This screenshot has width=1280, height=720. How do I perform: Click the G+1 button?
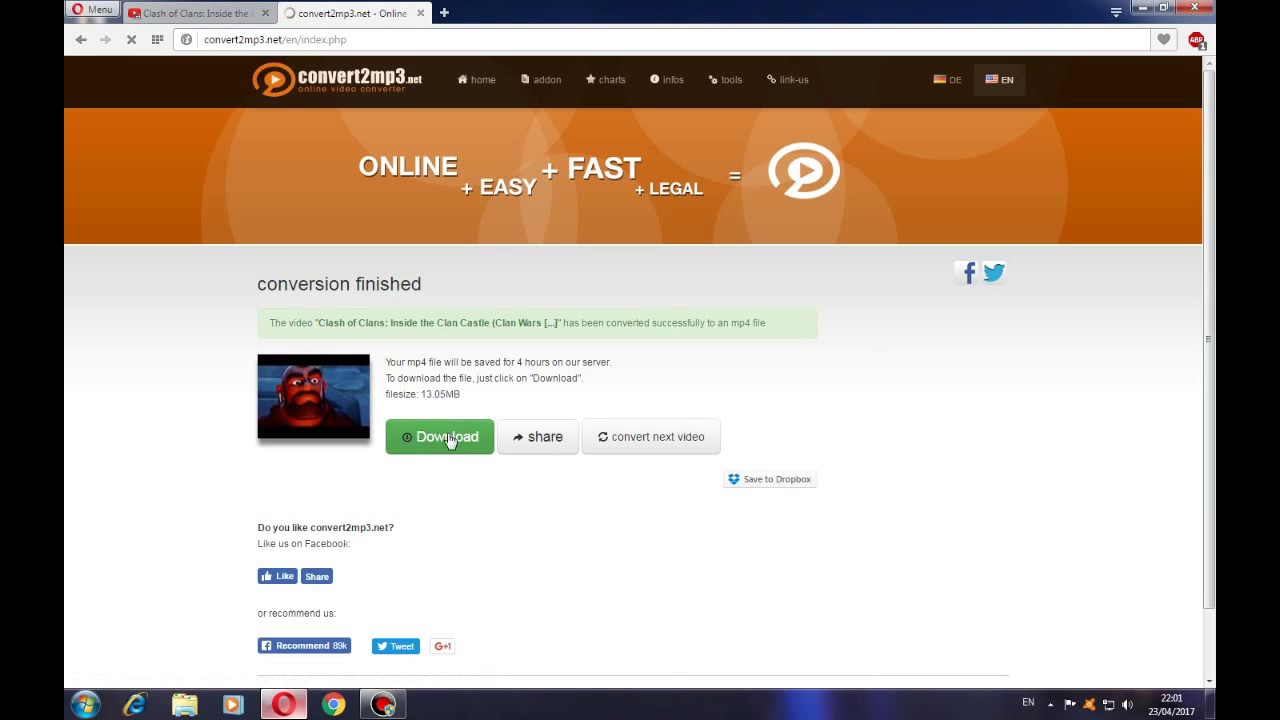(x=443, y=646)
